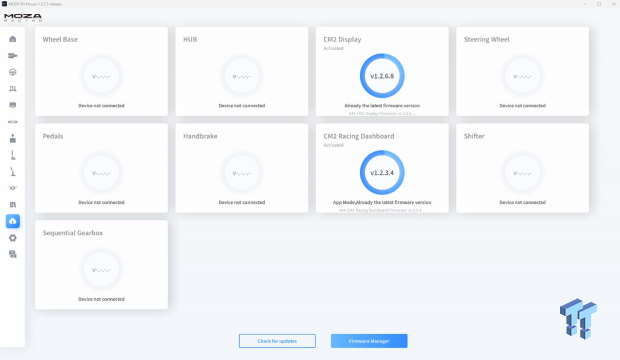The height and width of the screenshot is (360, 620).
Task: Click empty version circle in Pedals card
Action: point(101,173)
